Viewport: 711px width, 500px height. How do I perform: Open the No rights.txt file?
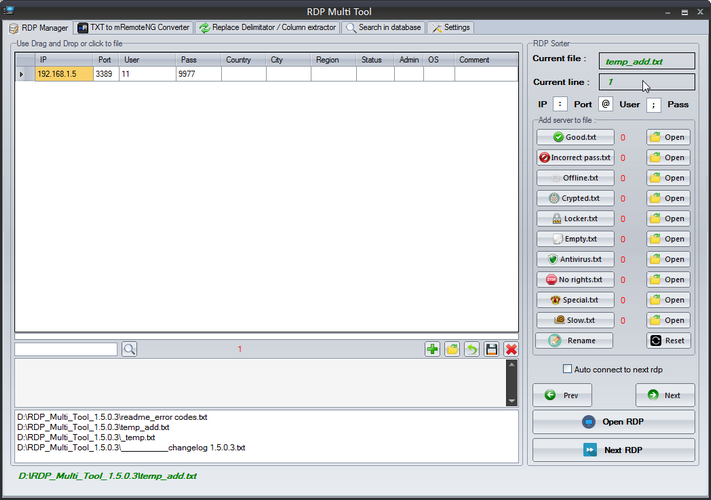point(668,280)
